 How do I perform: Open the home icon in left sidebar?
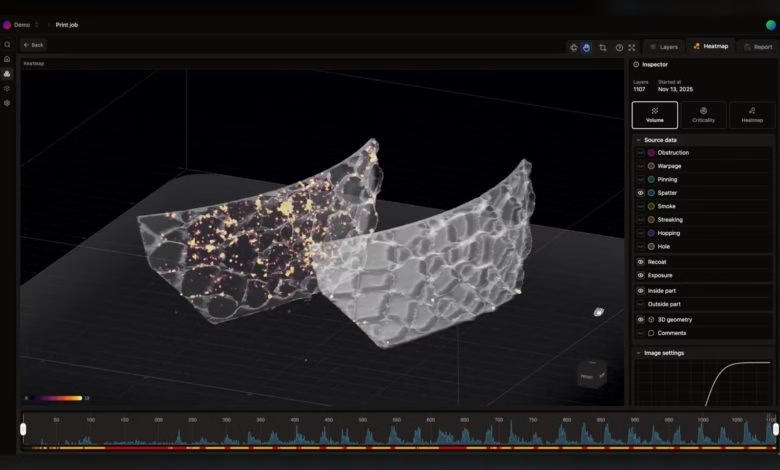[7, 59]
